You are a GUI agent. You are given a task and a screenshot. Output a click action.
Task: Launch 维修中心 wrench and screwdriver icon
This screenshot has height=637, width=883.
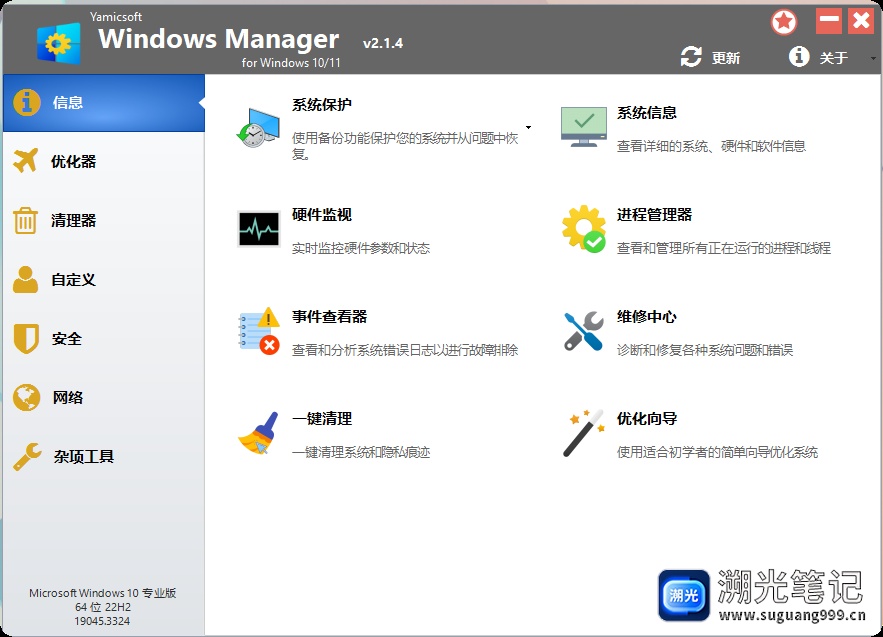tap(584, 331)
